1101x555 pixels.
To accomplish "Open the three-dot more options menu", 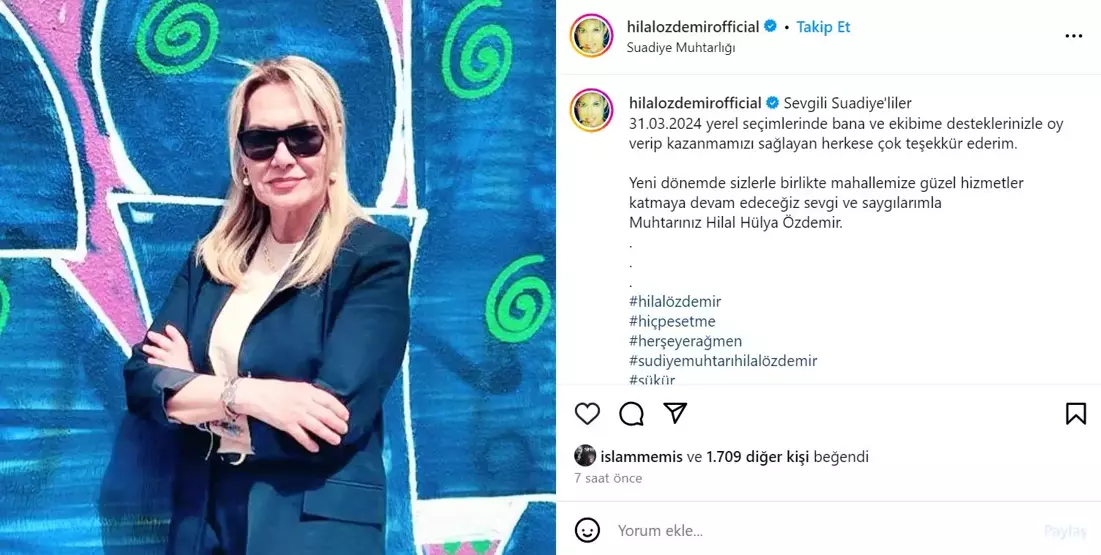I will point(1074,36).
